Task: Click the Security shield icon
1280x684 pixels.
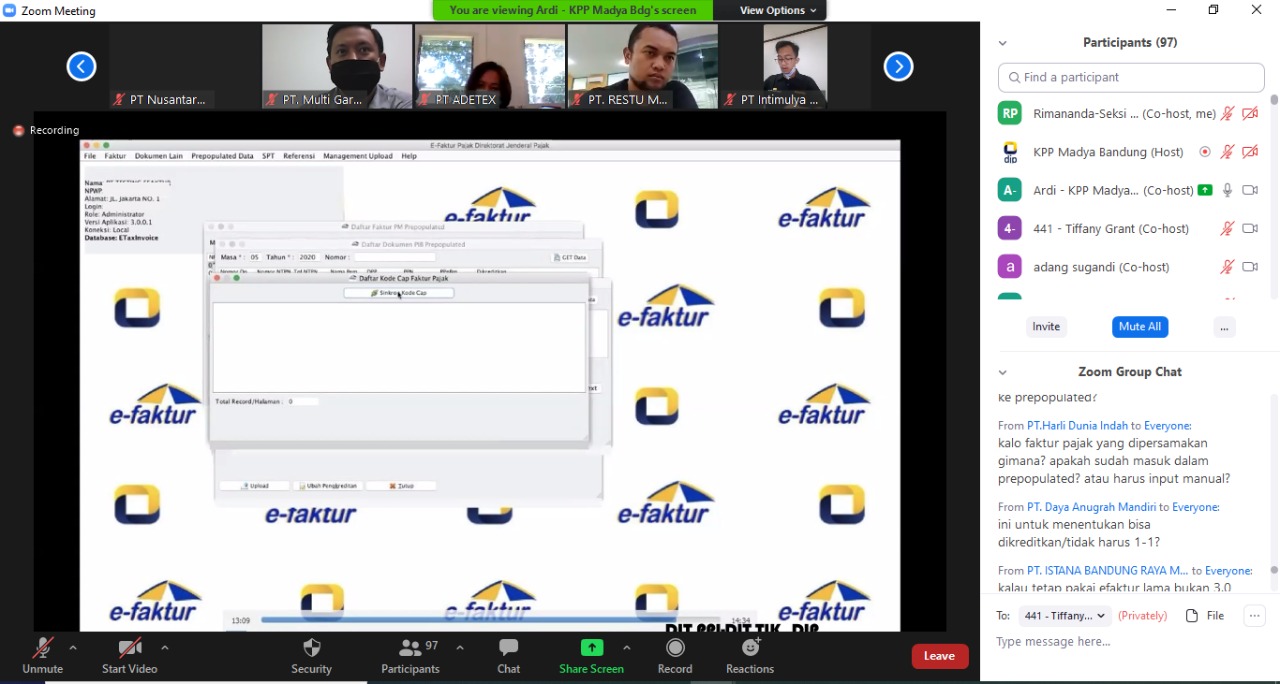Action: coord(311,648)
